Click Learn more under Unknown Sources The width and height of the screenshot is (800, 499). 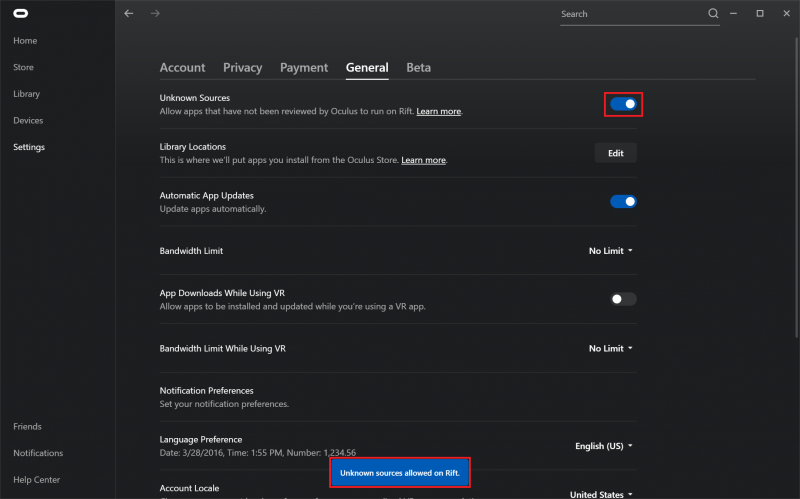click(438, 111)
